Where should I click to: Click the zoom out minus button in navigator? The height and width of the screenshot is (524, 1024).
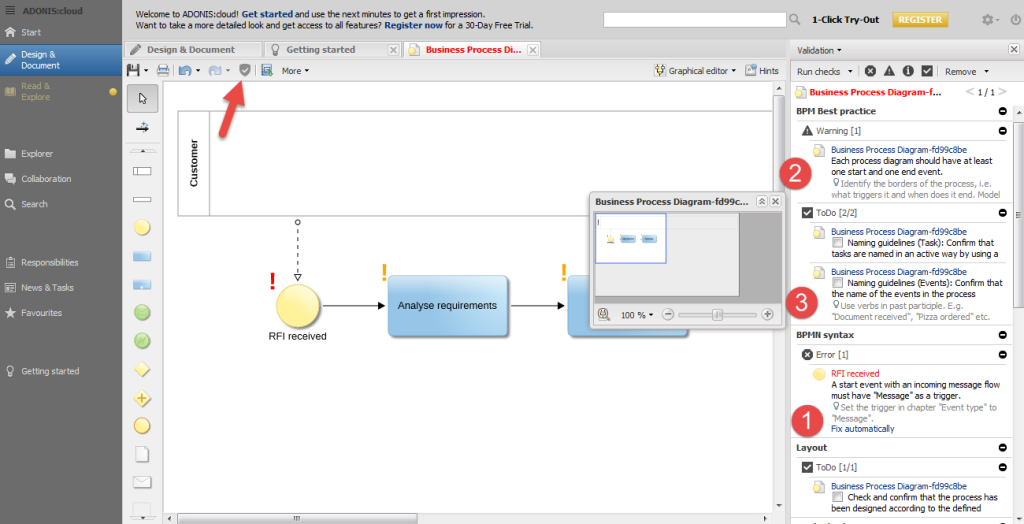tap(667, 315)
